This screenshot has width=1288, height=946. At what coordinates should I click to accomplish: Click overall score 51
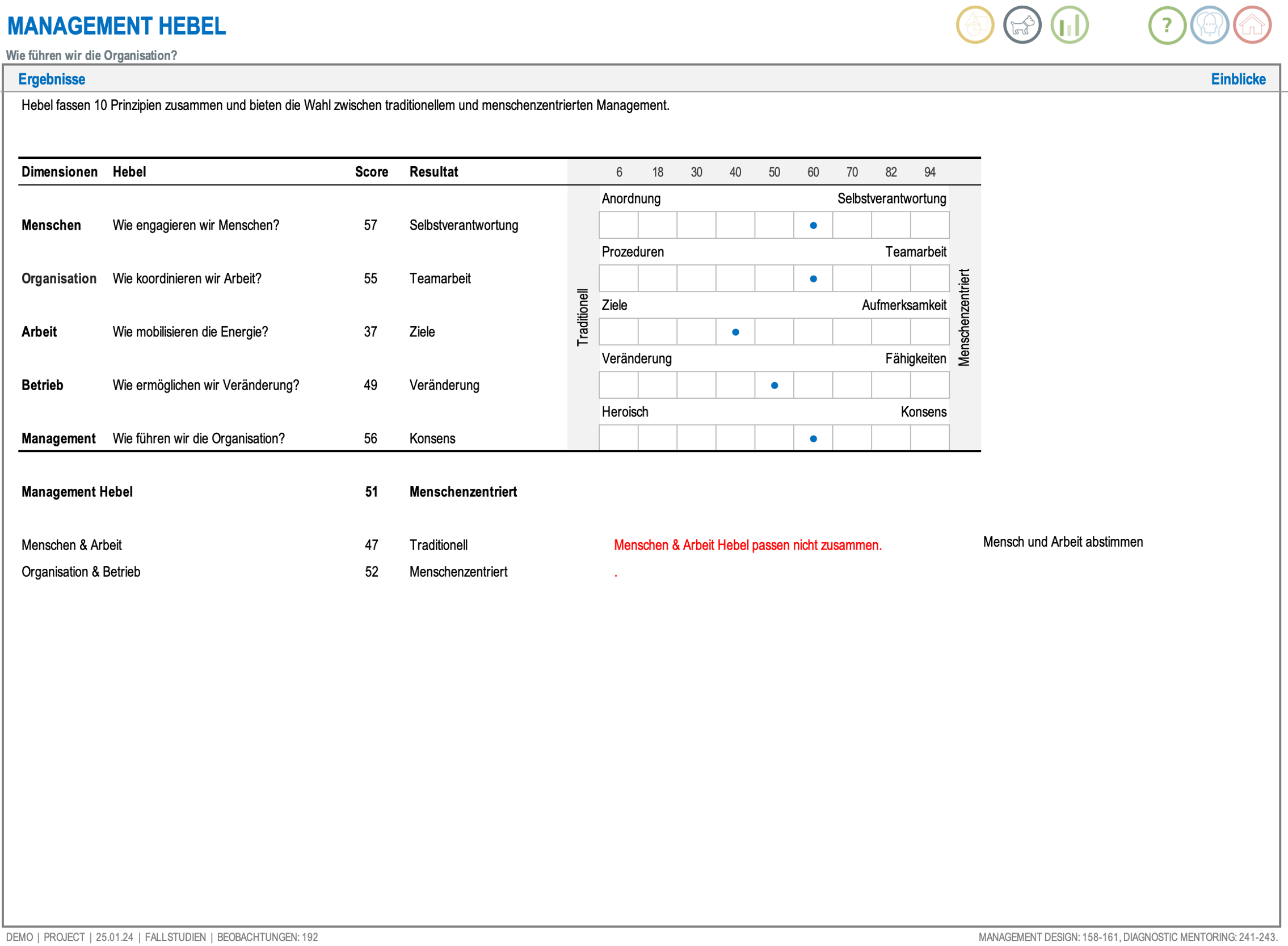point(371,492)
